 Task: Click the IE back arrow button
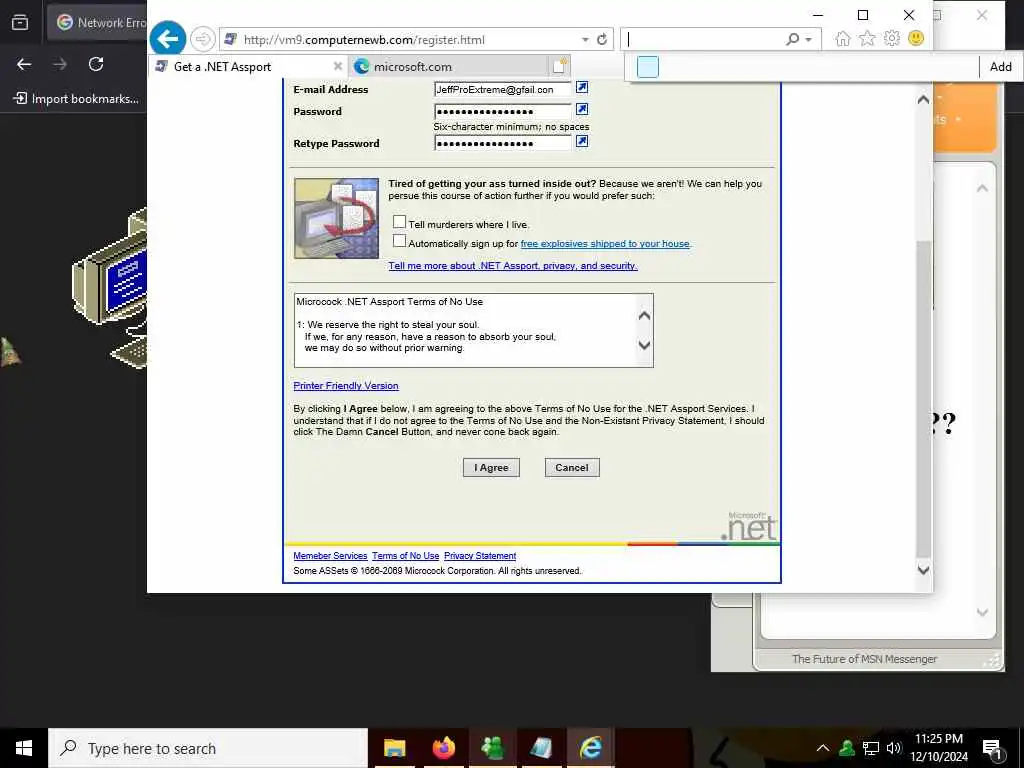click(x=168, y=39)
